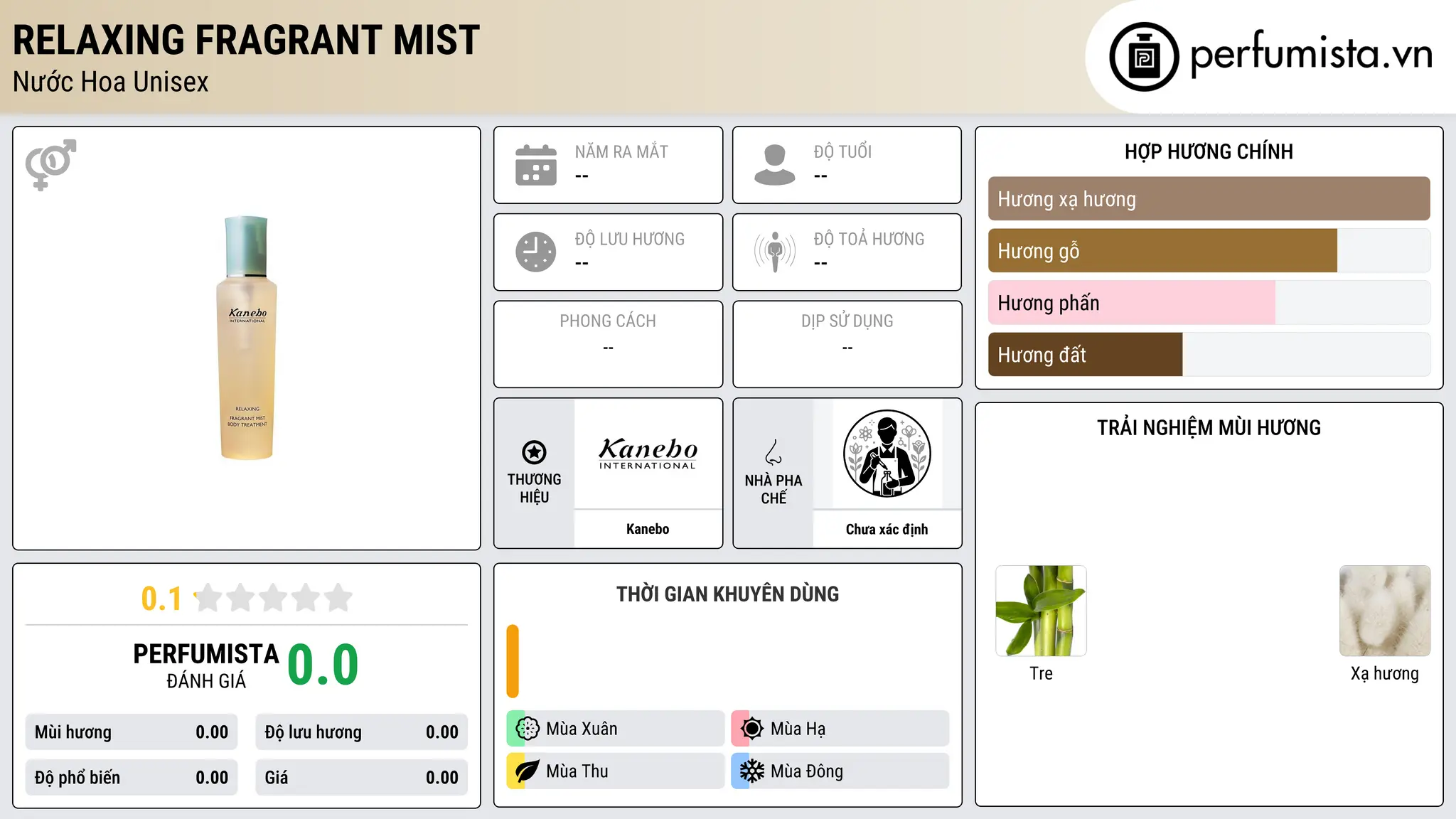Select the Mùa Thu season label
Image resolution: width=1456 pixels, height=819 pixels.
577,771
